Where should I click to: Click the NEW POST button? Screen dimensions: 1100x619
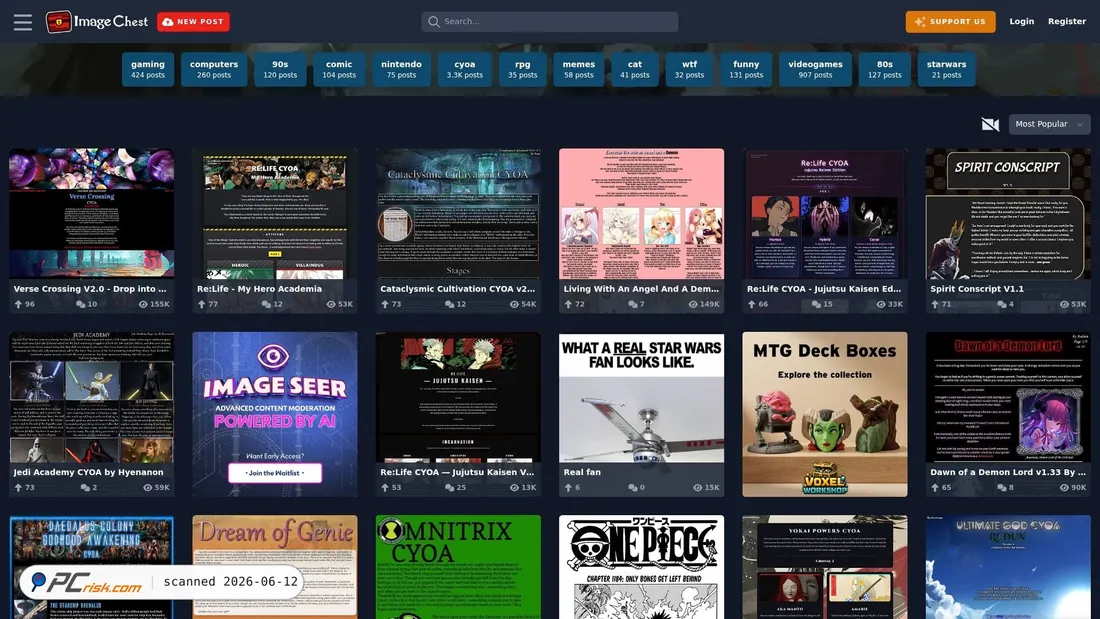coord(193,22)
